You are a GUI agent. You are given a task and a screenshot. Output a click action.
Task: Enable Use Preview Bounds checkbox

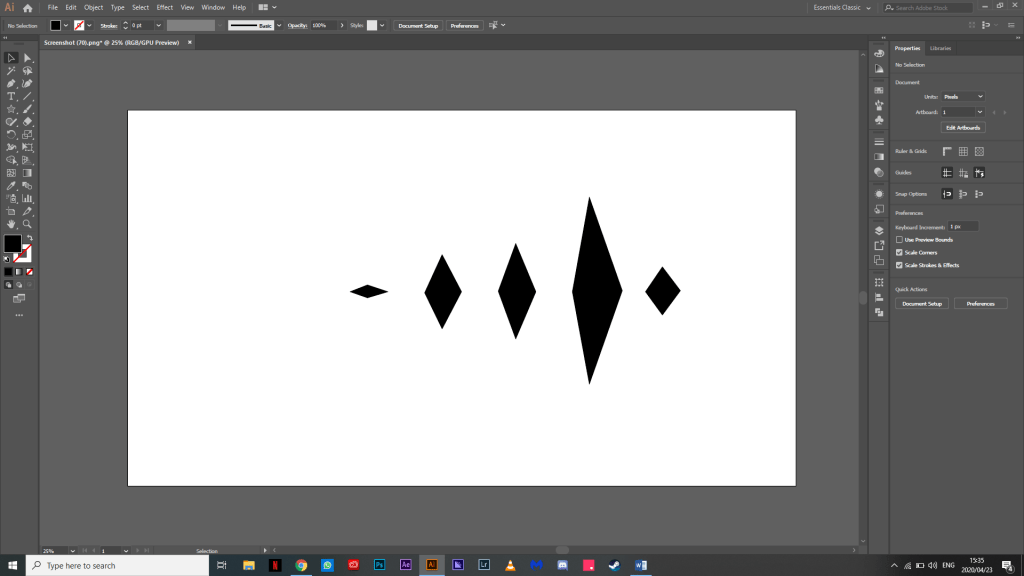coord(899,240)
